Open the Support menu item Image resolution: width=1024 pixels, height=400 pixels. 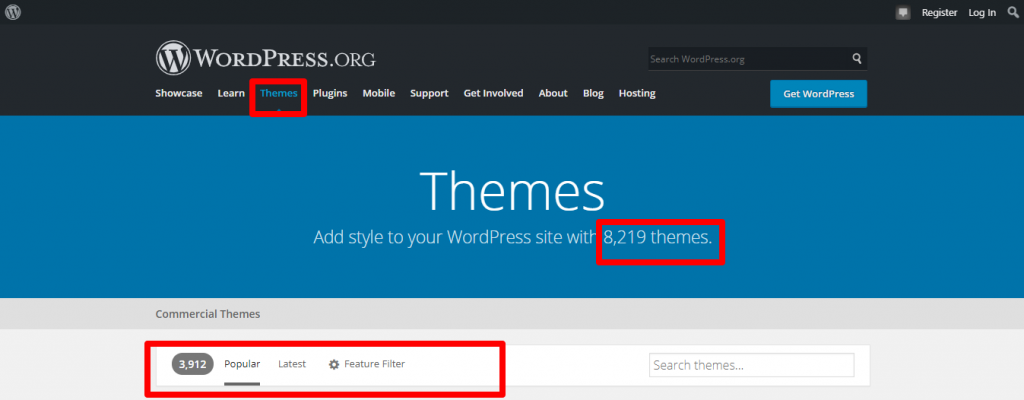point(429,93)
